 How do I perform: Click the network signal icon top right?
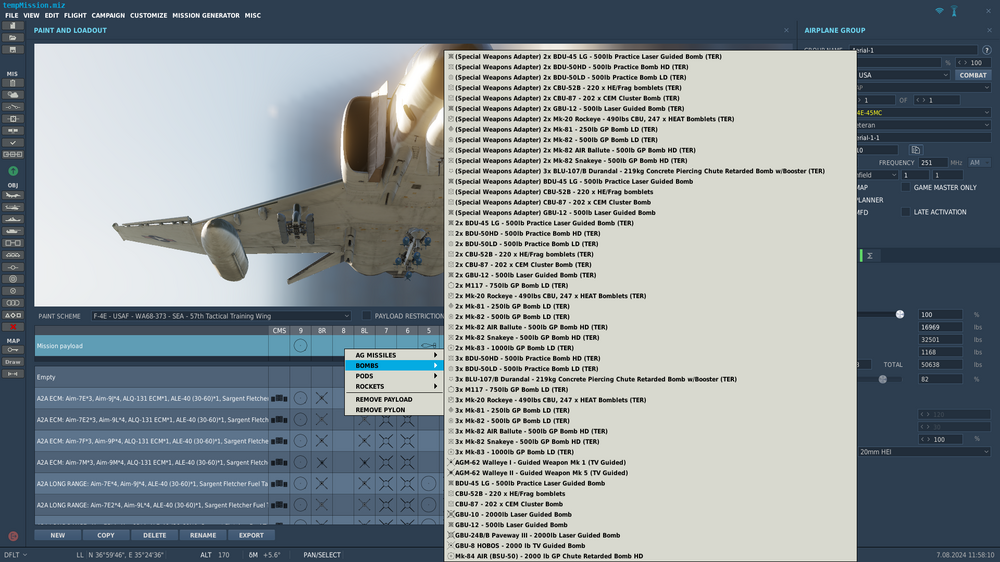tap(939, 11)
